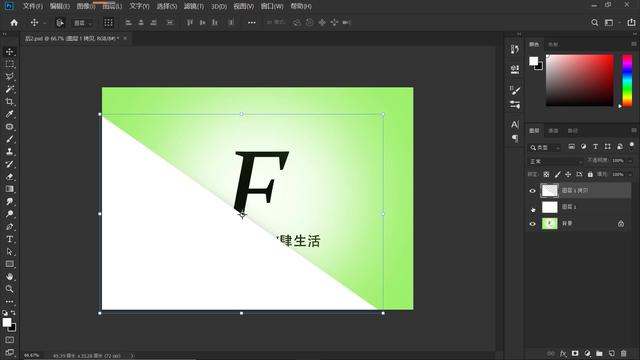Select the Eyedropper tool
Viewport: 640px width, 360px height.
pyautogui.click(x=9, y=114)
